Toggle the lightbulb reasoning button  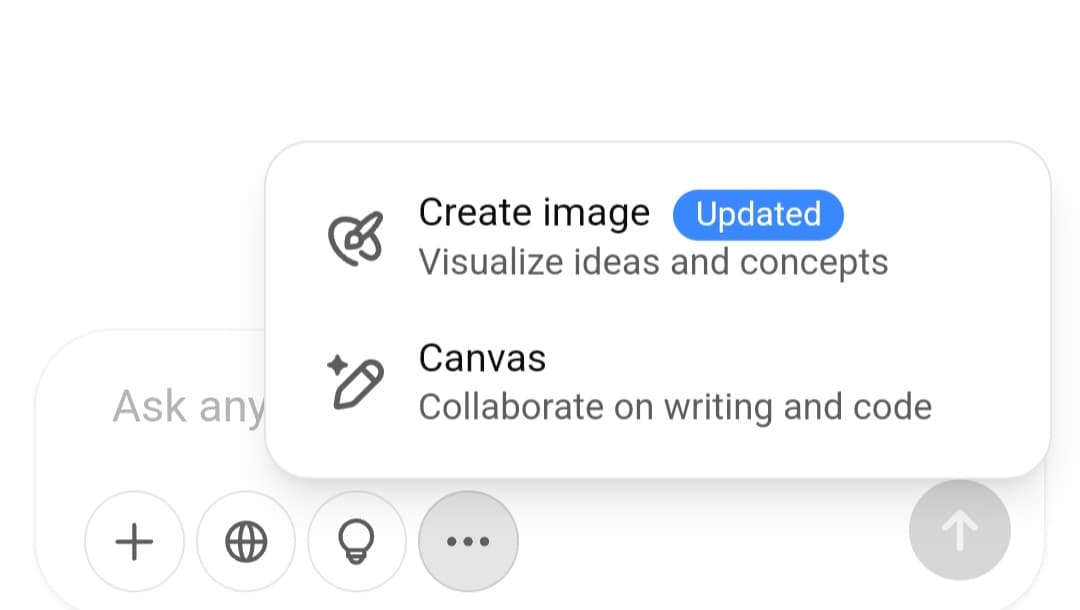click(357, 542)
